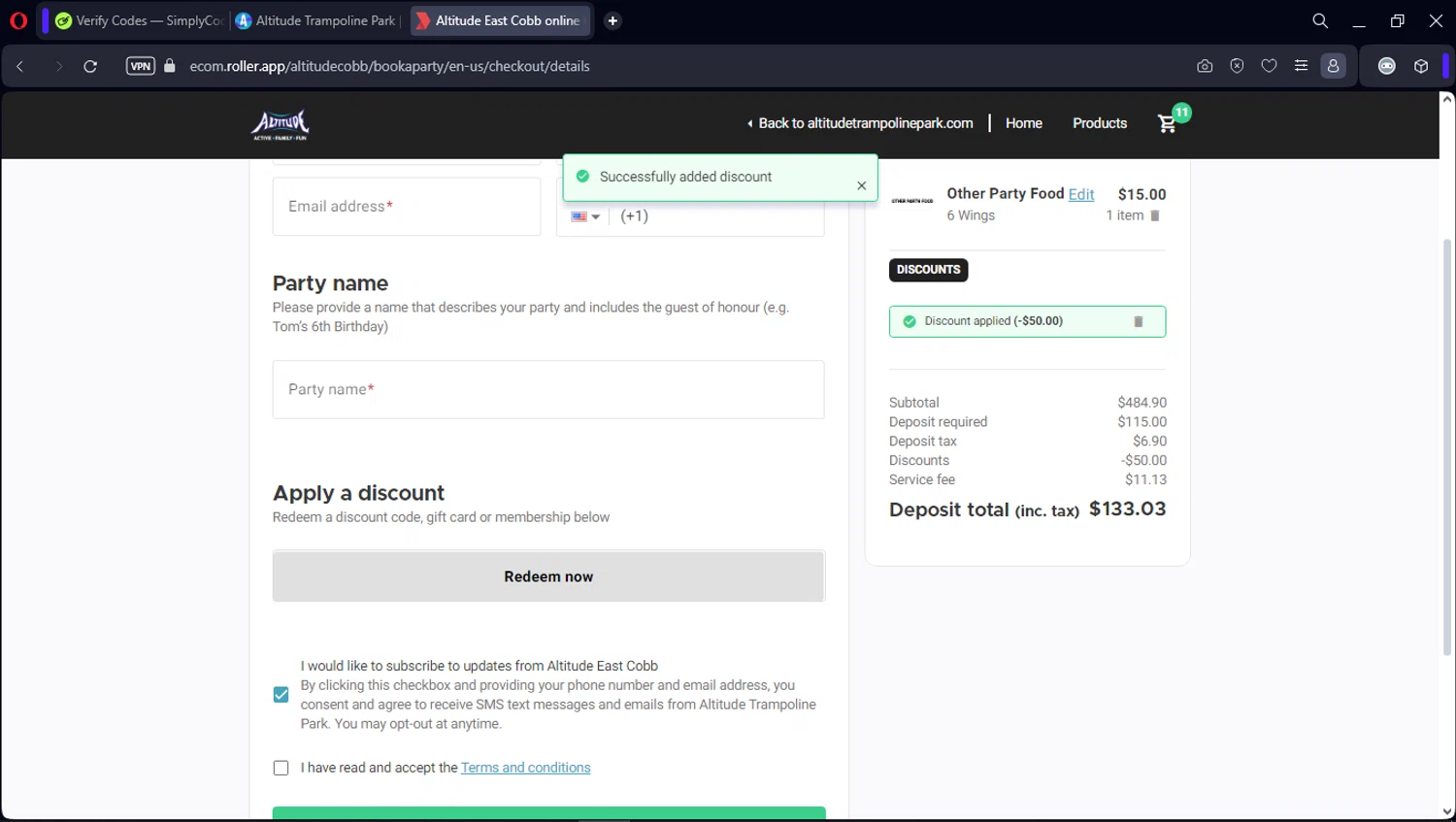The height and width of the screenshot is (822, 1456).
Task: Go to Home in the site header
Action: (1024, 123)
